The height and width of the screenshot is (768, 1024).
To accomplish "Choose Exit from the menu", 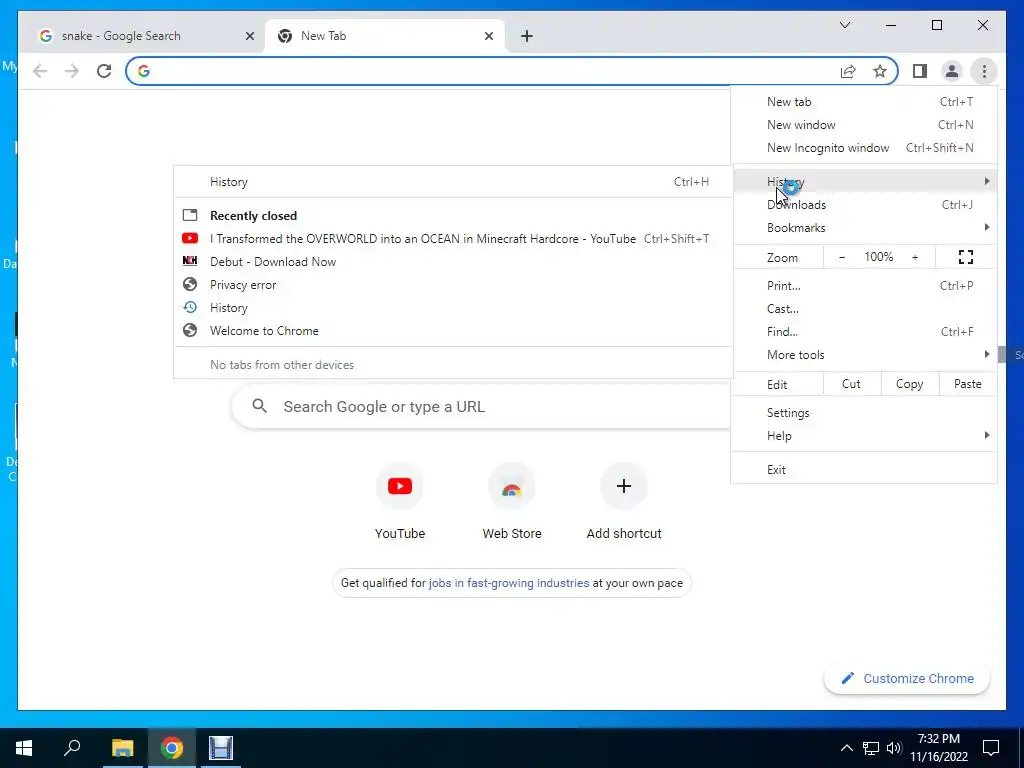I will click(864, 470).
